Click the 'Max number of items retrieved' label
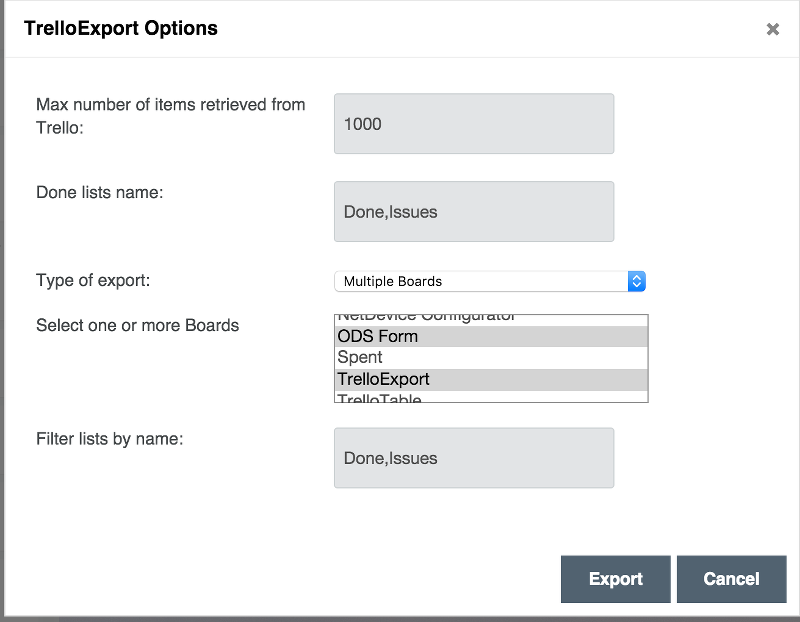 coord(170,104)
